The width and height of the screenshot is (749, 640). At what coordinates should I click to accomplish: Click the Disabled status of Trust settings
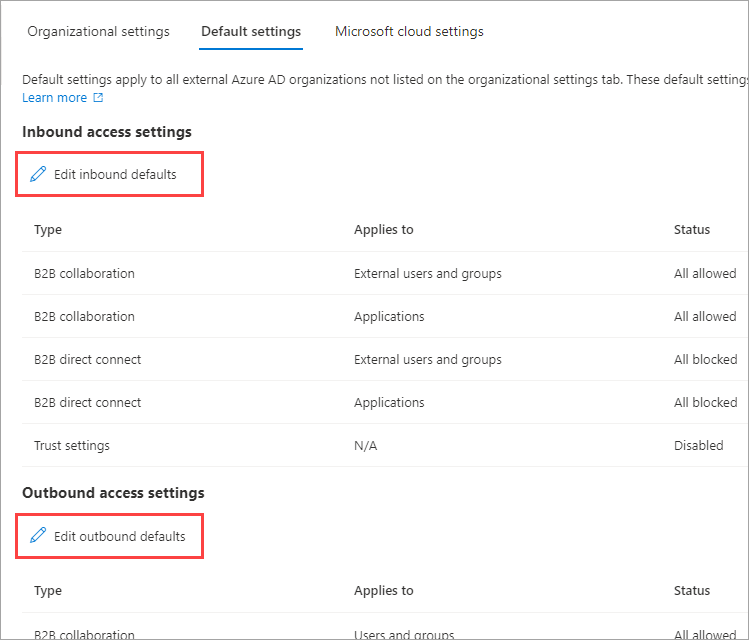(x=698, y=445)
